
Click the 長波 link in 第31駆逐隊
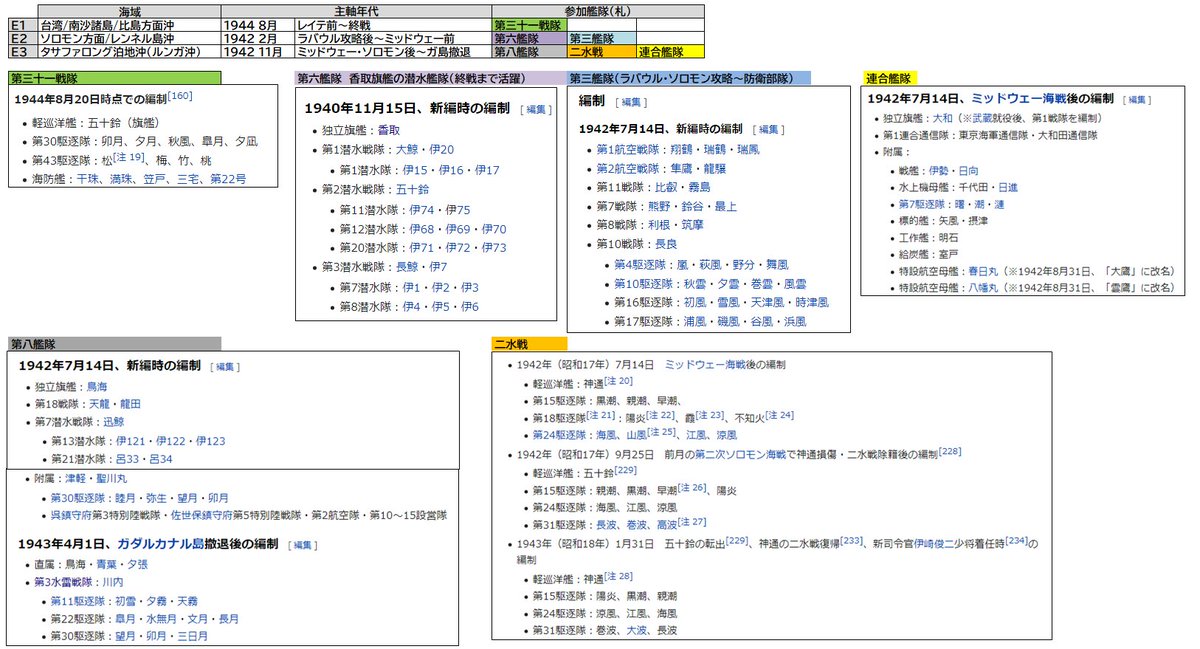pos(606,523)
